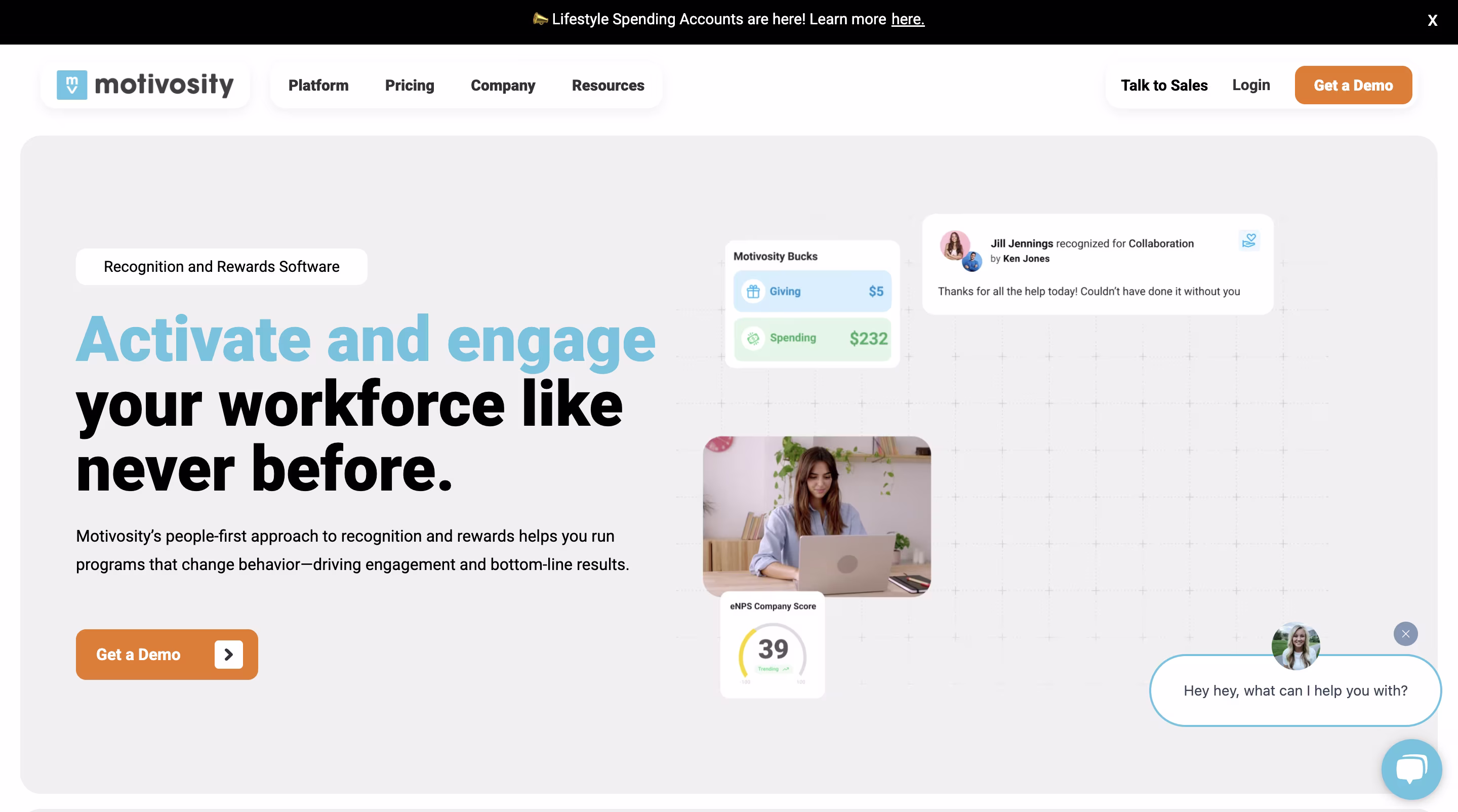Image resolution: width=1458 pixels, height=812 pixels.
Task: Open the Platform menu
Action: (318, 85)
